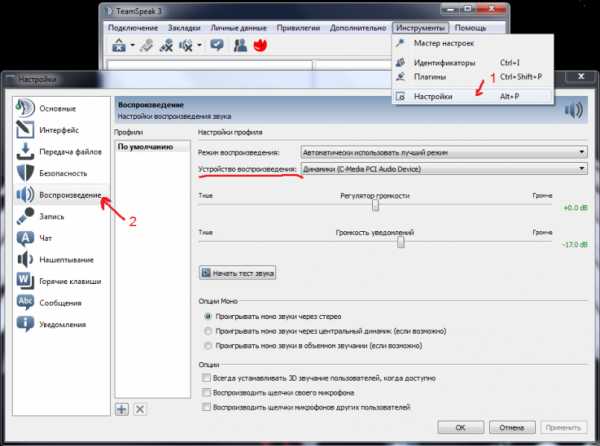600x446 pixels.
Task: Click Начать тест звука button
Action: coord(238,273)
